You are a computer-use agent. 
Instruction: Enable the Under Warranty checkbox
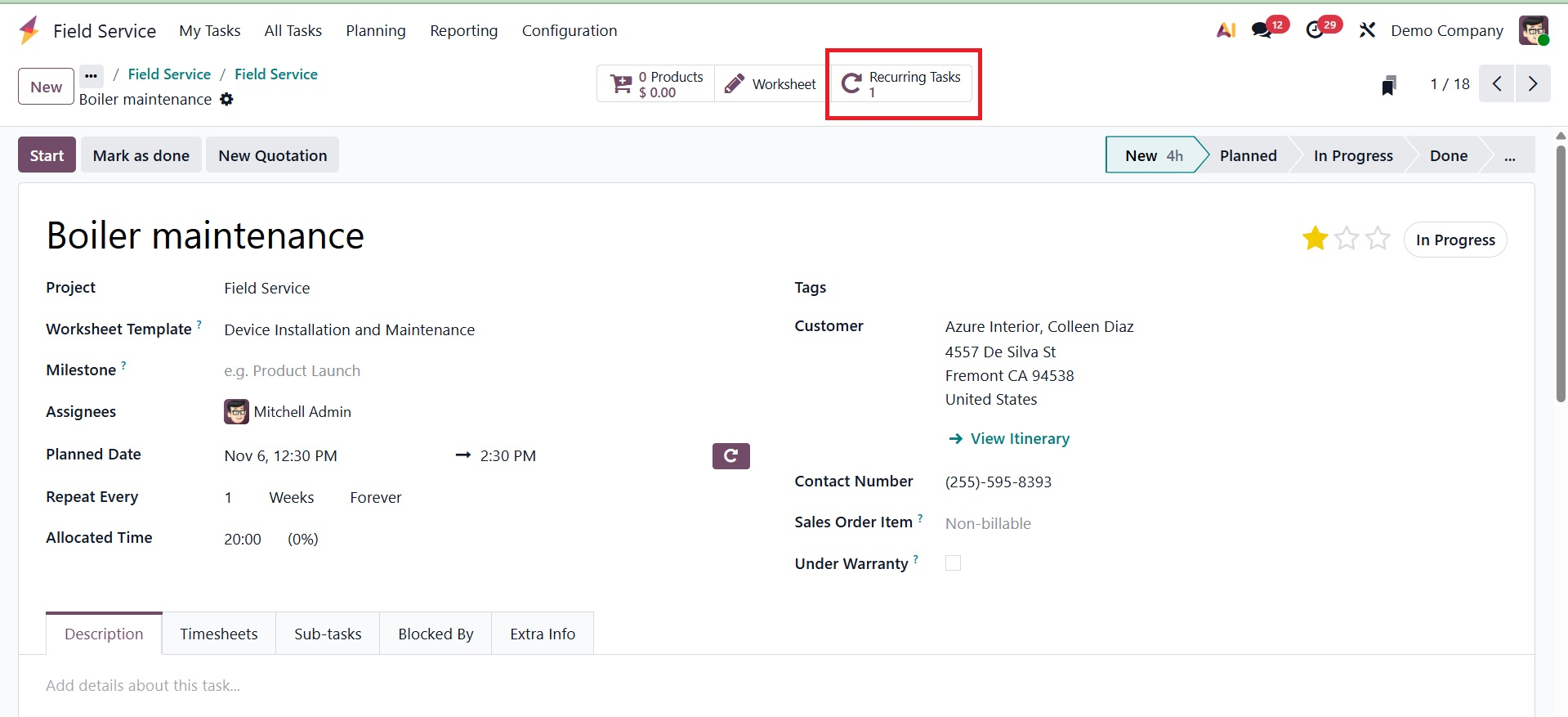click(x=953, y=563)
